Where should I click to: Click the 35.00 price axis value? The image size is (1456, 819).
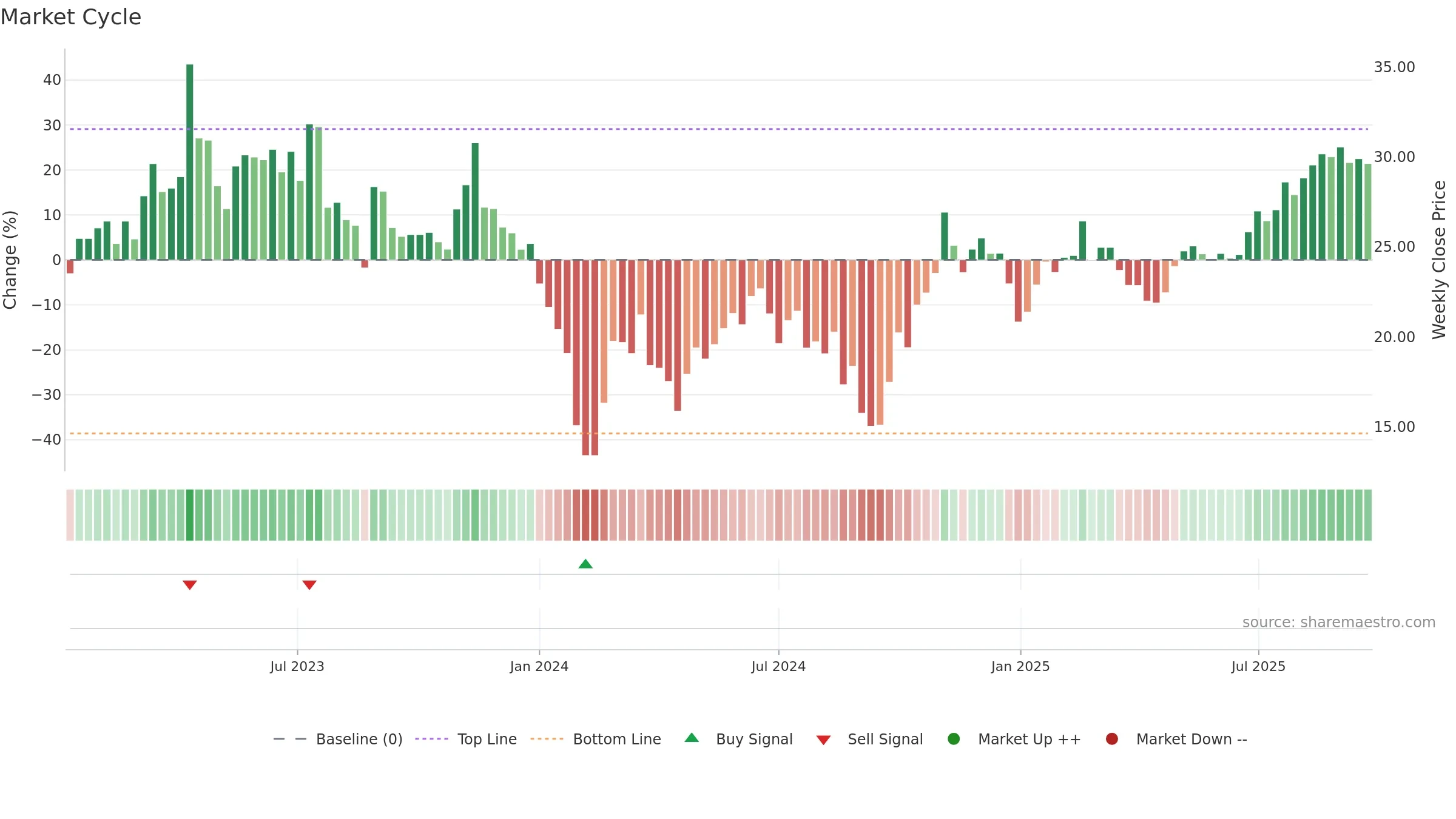[x=1394, y=67]
